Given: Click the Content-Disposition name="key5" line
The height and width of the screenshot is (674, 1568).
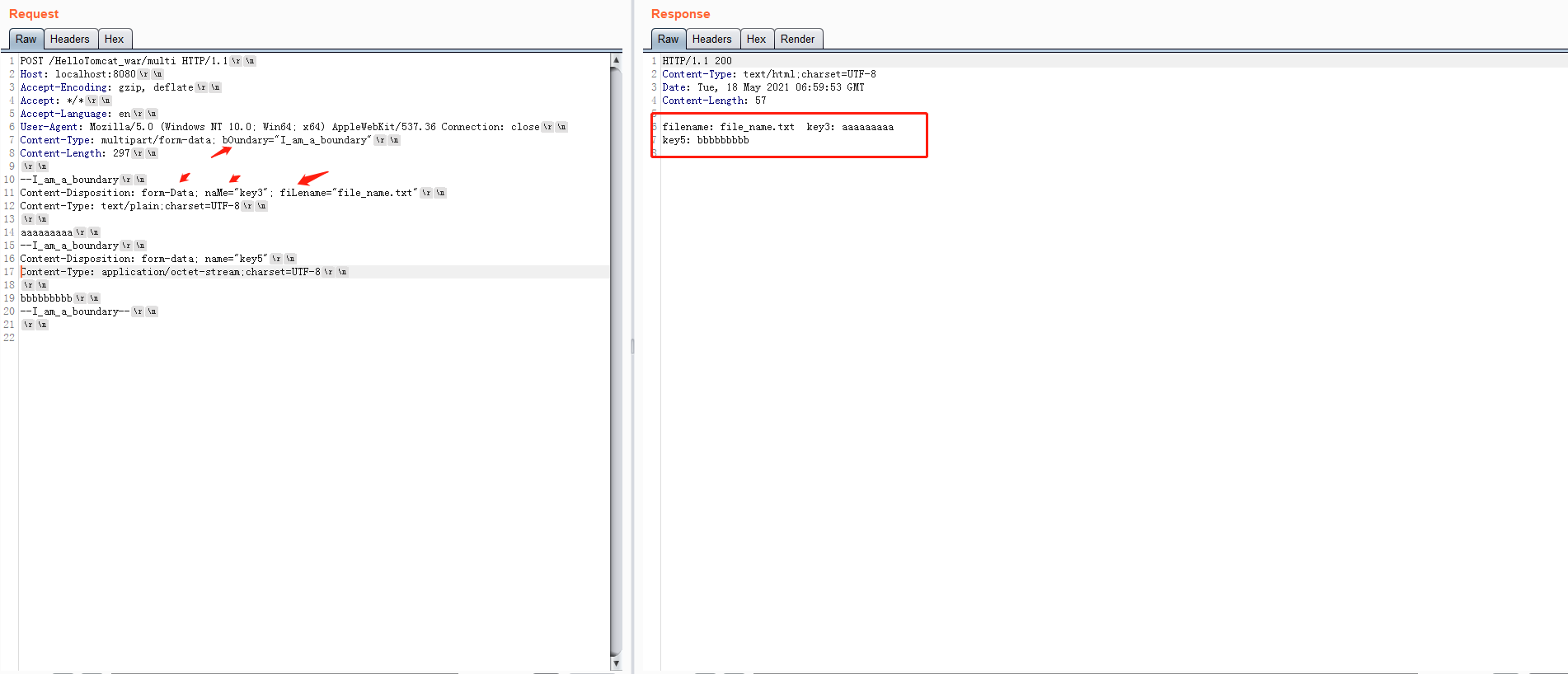Looking at the screenshot, I should point(158,259).
